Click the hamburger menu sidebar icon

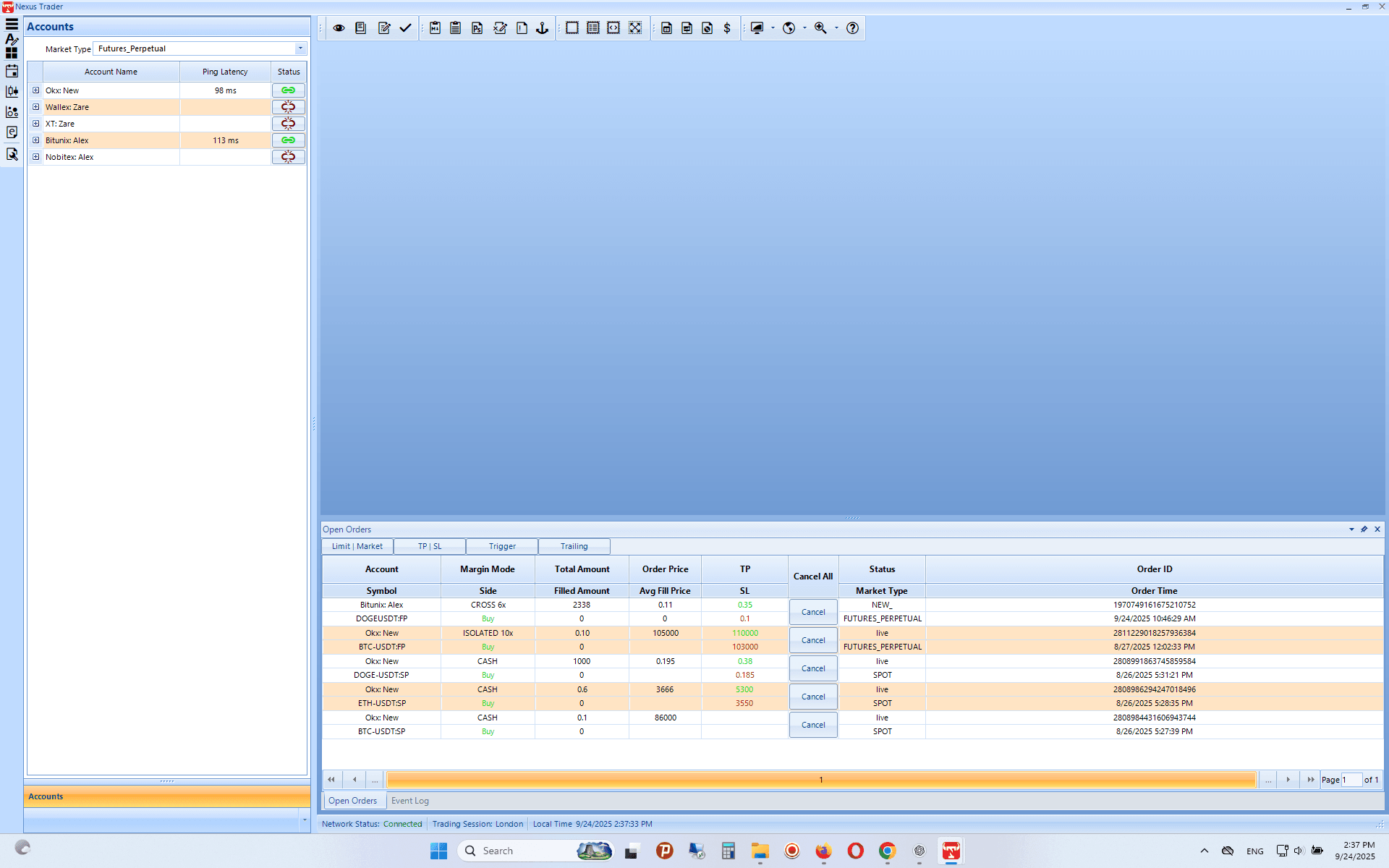point(12,24)
